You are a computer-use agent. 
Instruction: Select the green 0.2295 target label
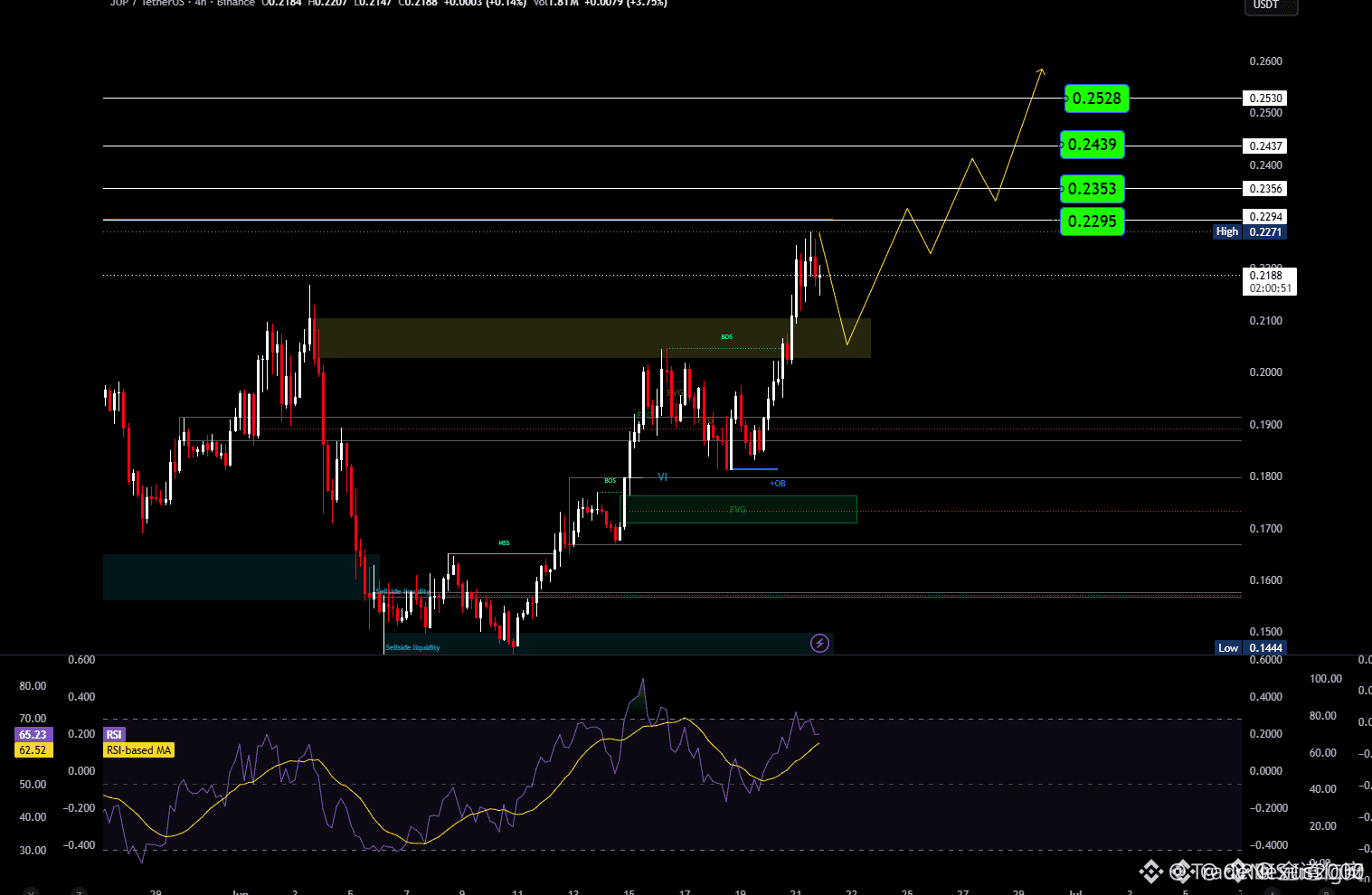(x=1093, y=221)
